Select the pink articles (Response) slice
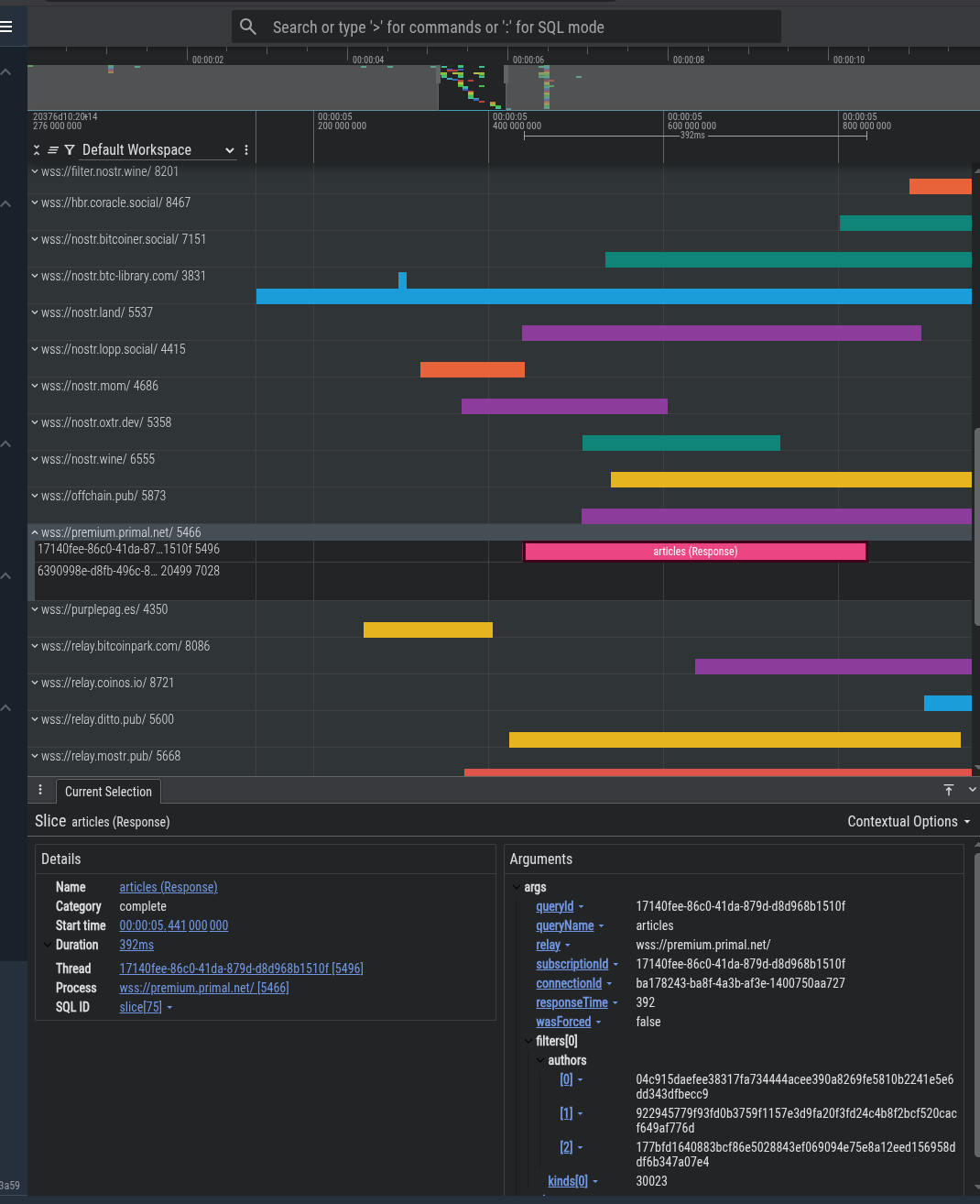The width and height of the screenshot is (980, 1204). coord(694,552)
